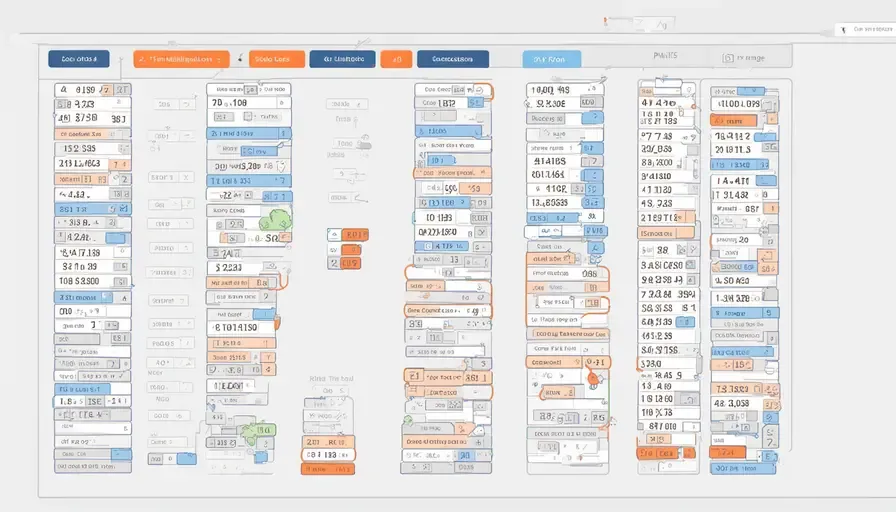
Task: Open the arrow on the long orange toolbar dropdown
Action: click(x=219, y=59)
